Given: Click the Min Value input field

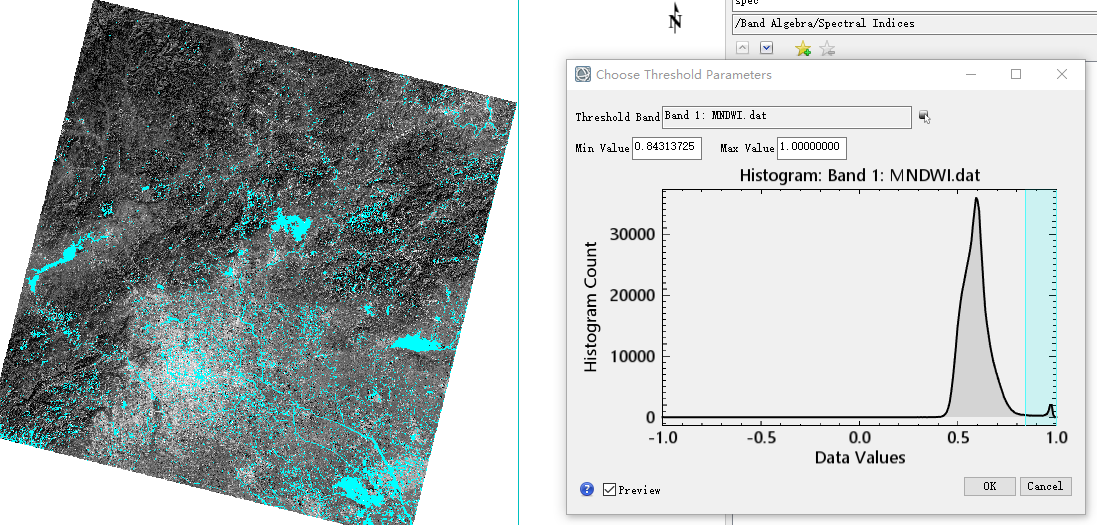Looking at the screenshot, I should point(667,148).
